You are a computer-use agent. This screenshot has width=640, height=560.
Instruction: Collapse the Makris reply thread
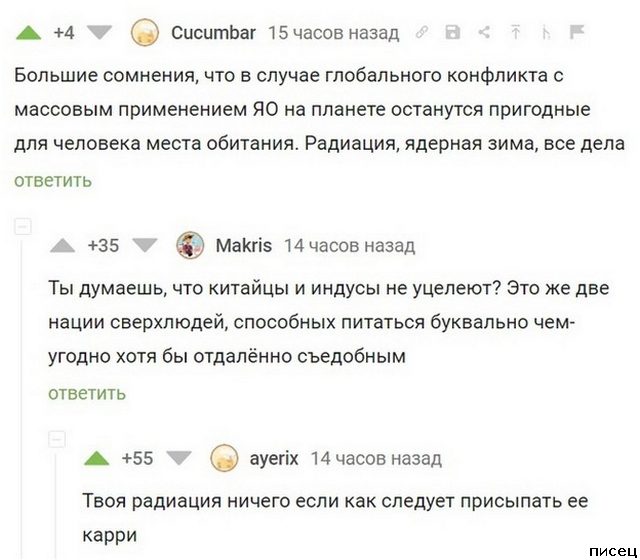pyautogui.click(x=22, y=225)
